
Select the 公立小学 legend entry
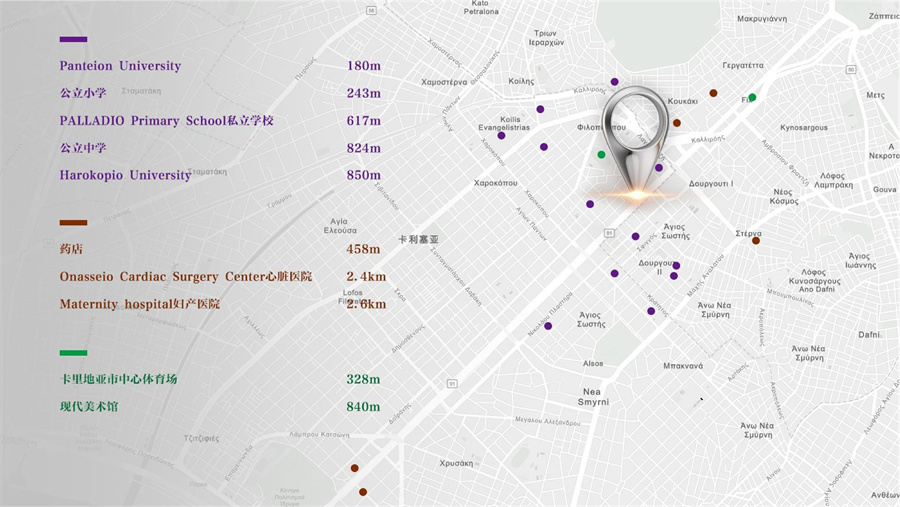(83, 93)
